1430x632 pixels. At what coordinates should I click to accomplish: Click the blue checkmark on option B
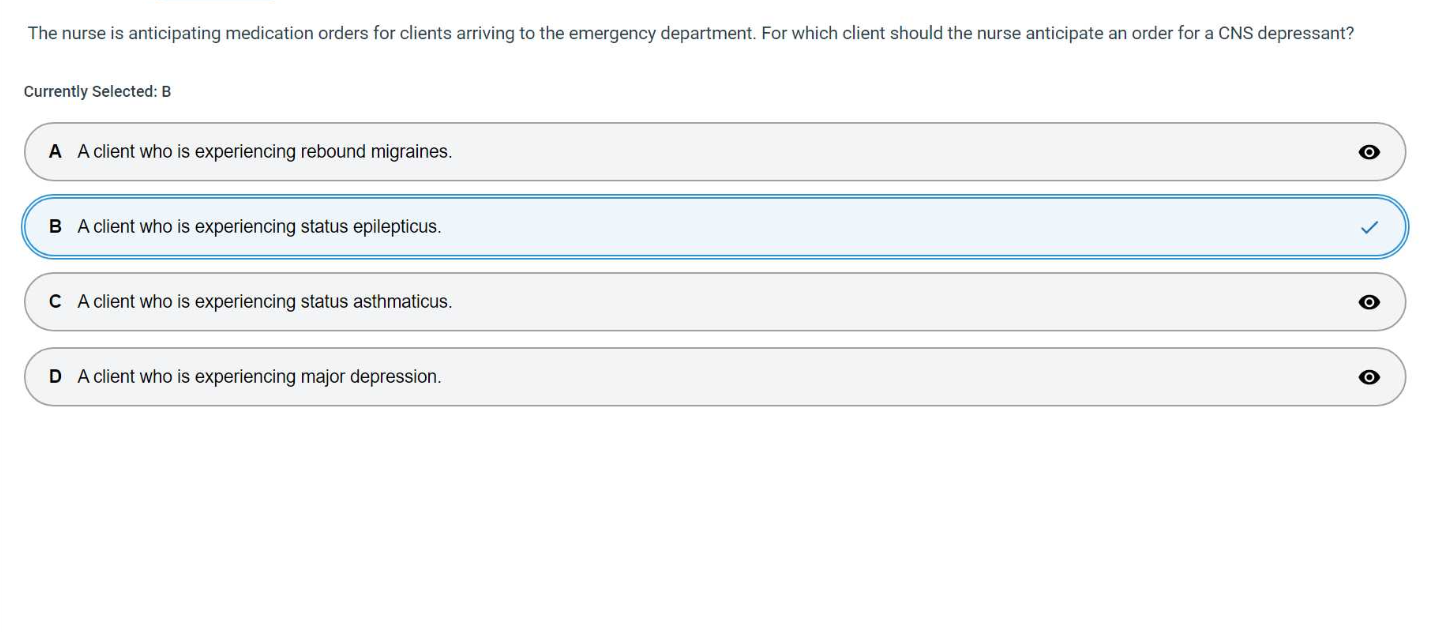(x=1369, y=227)
